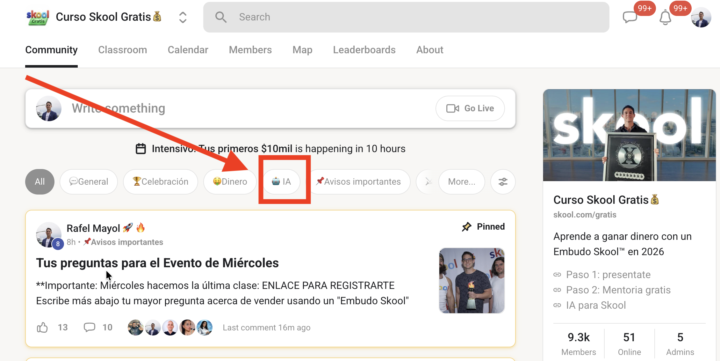Click the magnifying glass search icon
The height and width of the screenshot is (361, 720).
221,17
